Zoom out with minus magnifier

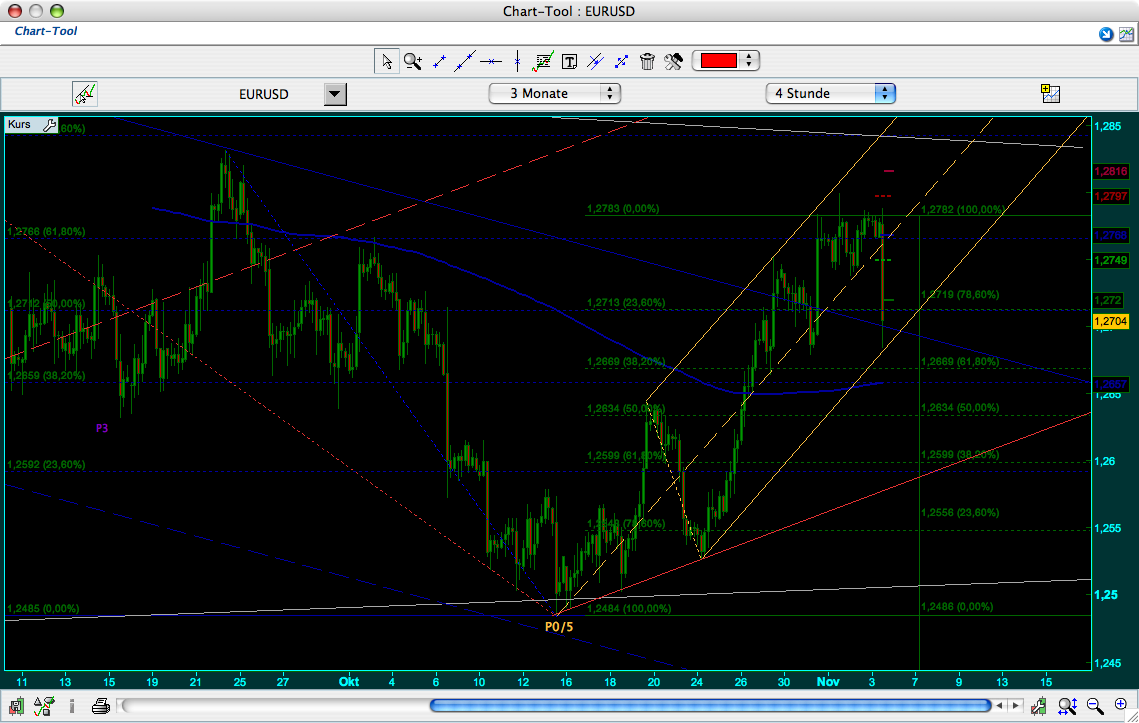coord(1095,705)
